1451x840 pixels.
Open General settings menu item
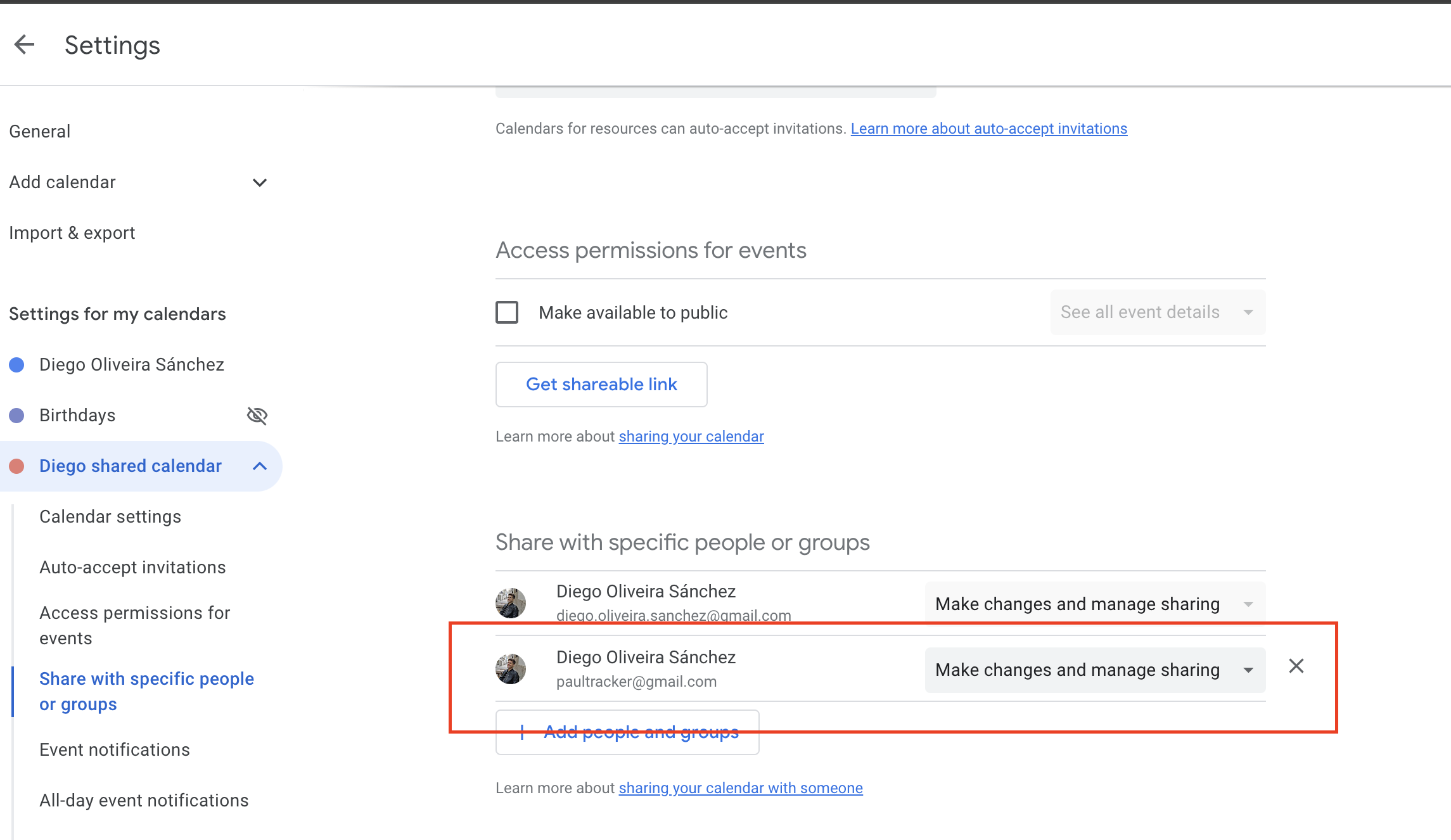(x=40, y=131)
